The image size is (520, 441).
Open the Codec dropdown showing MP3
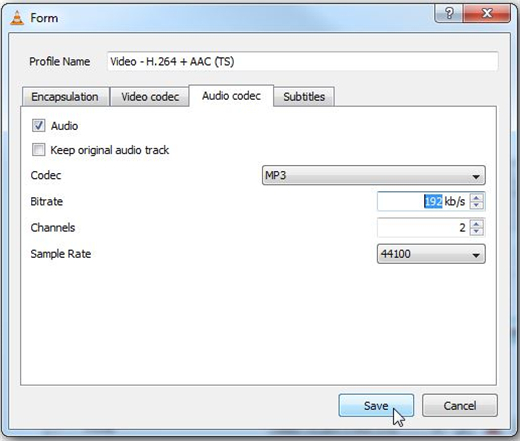point(374,175)
